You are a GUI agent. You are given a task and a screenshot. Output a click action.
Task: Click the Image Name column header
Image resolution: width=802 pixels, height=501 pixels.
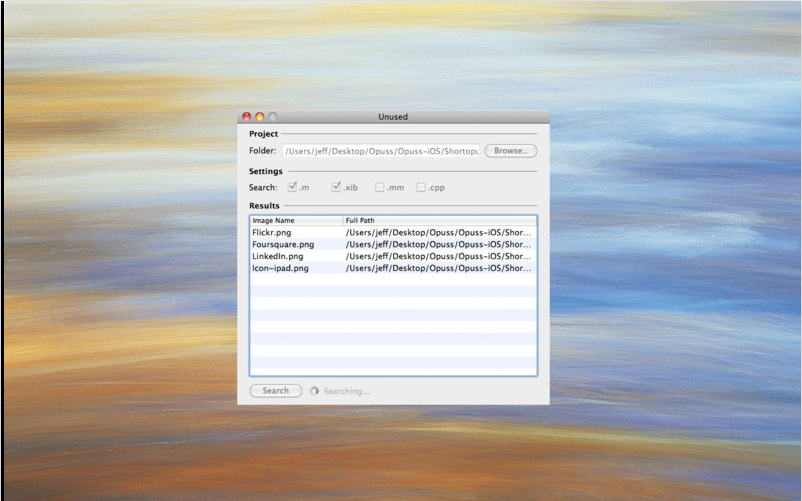pyautogui.click(x=297, y=220)
